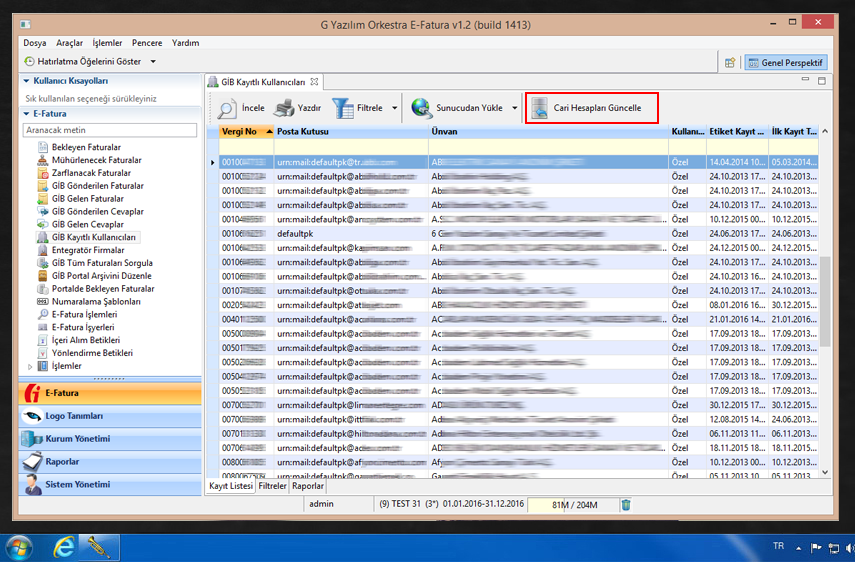Open the Kurum Yönetimi module
The height and width of the screenshot is (562, 855).
tap(110, 439)
